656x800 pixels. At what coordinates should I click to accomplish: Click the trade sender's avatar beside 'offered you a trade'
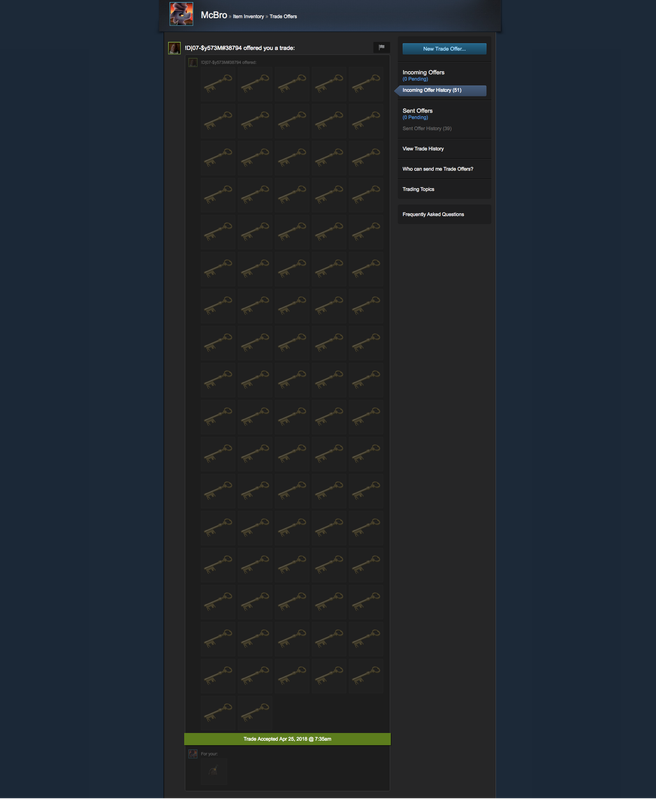[x=174, y=48]
